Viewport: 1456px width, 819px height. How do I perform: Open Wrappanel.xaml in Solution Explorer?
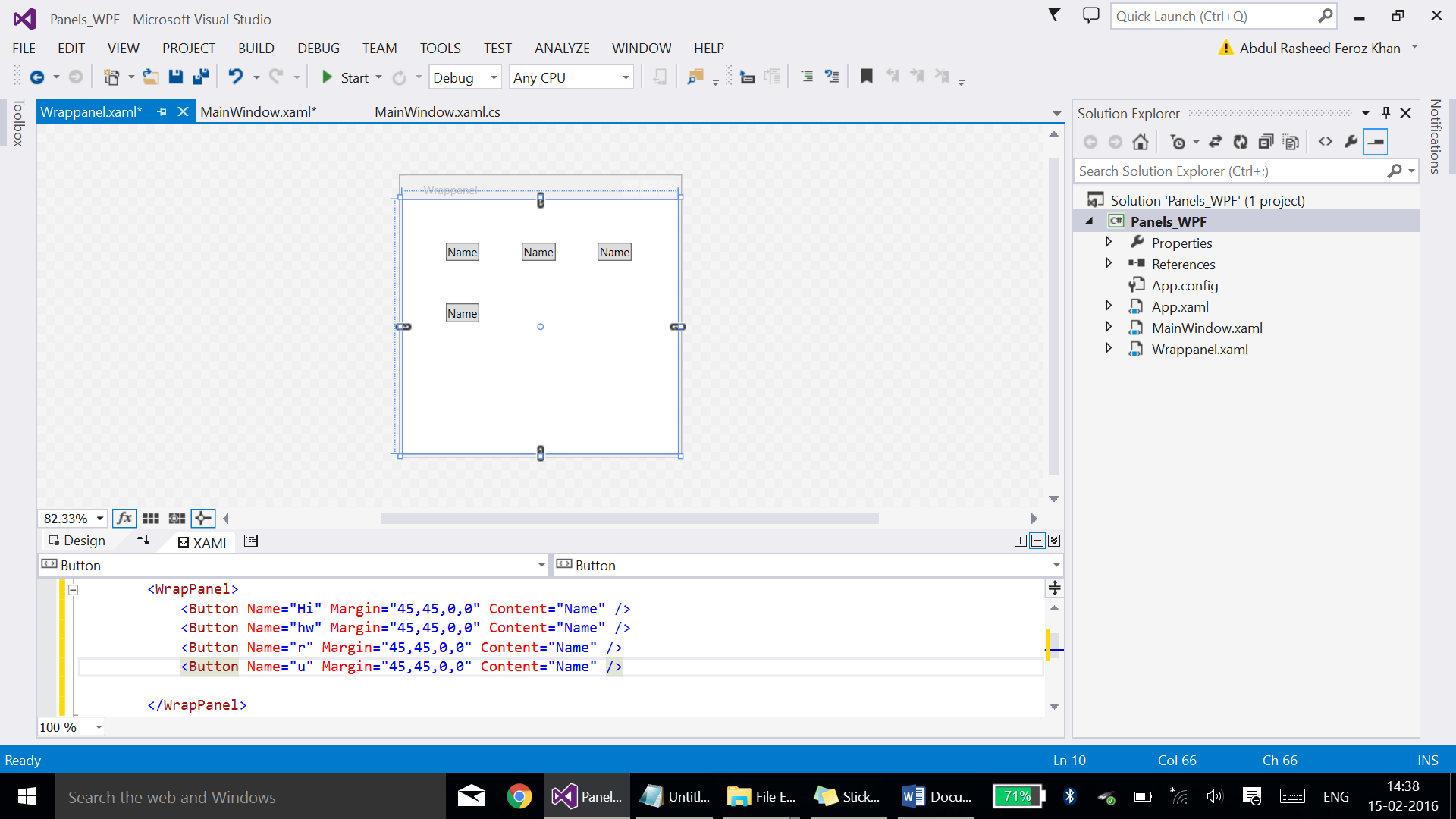[x=1199, y=350]
